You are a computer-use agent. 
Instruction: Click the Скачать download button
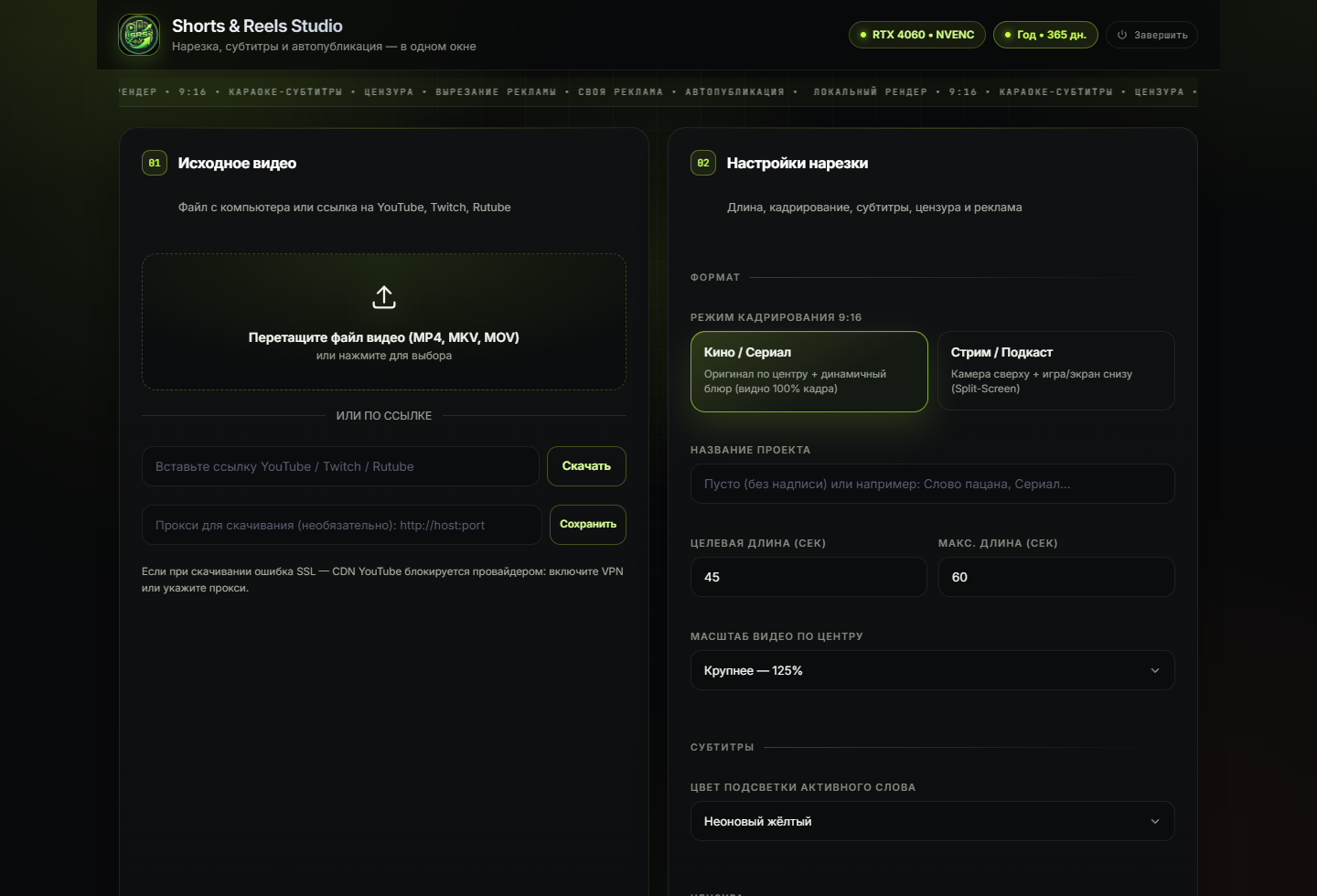(x=586, y=466)
